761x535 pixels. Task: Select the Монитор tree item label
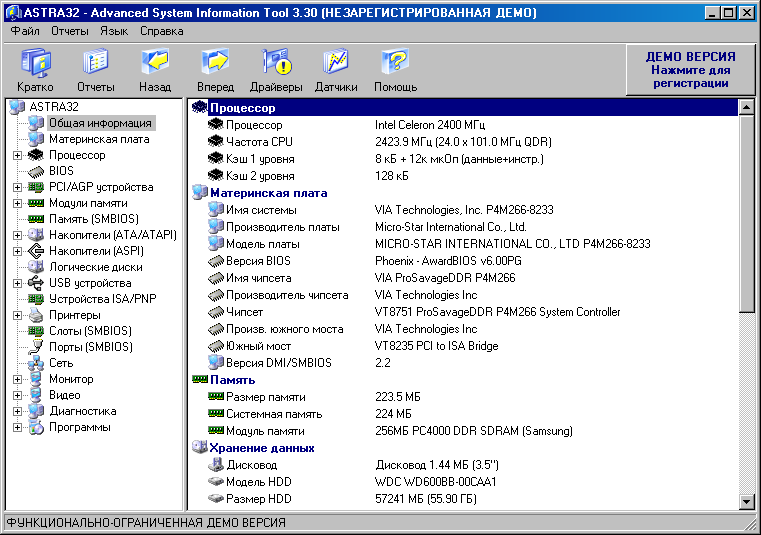click(x=71, y=379)
